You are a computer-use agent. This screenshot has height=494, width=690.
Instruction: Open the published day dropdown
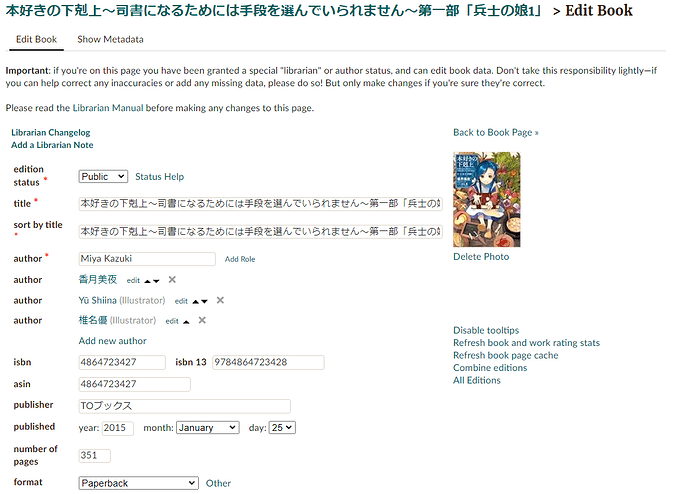(282, 428)
